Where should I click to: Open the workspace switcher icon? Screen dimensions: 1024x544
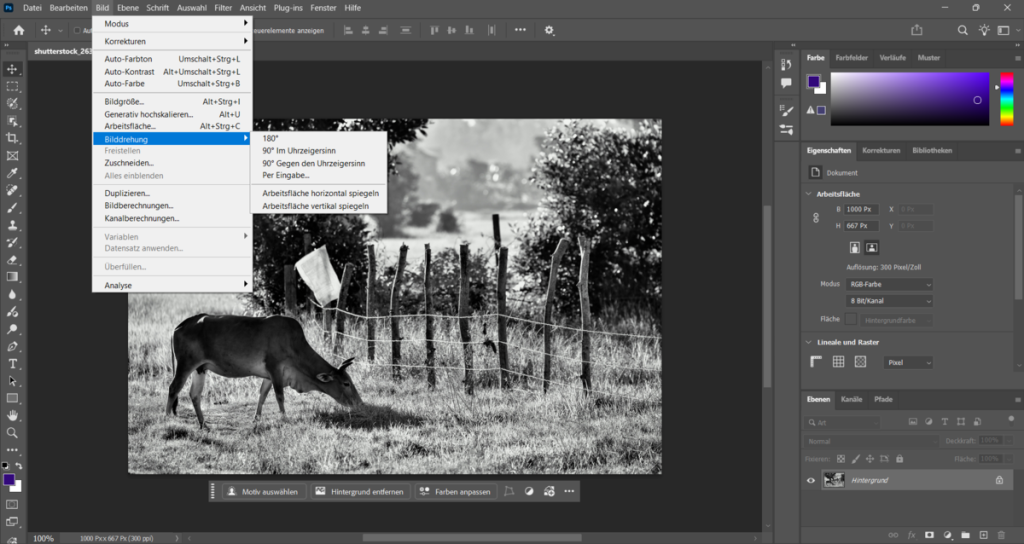pyautogui.click(x=1004, y=30)
